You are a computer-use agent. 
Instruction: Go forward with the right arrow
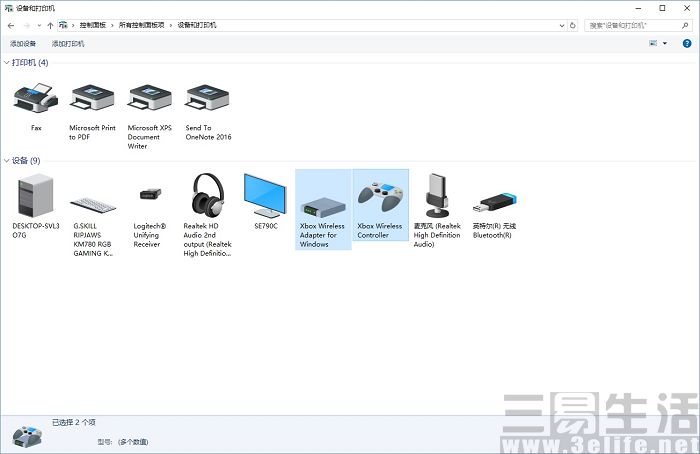click(27, 25)
